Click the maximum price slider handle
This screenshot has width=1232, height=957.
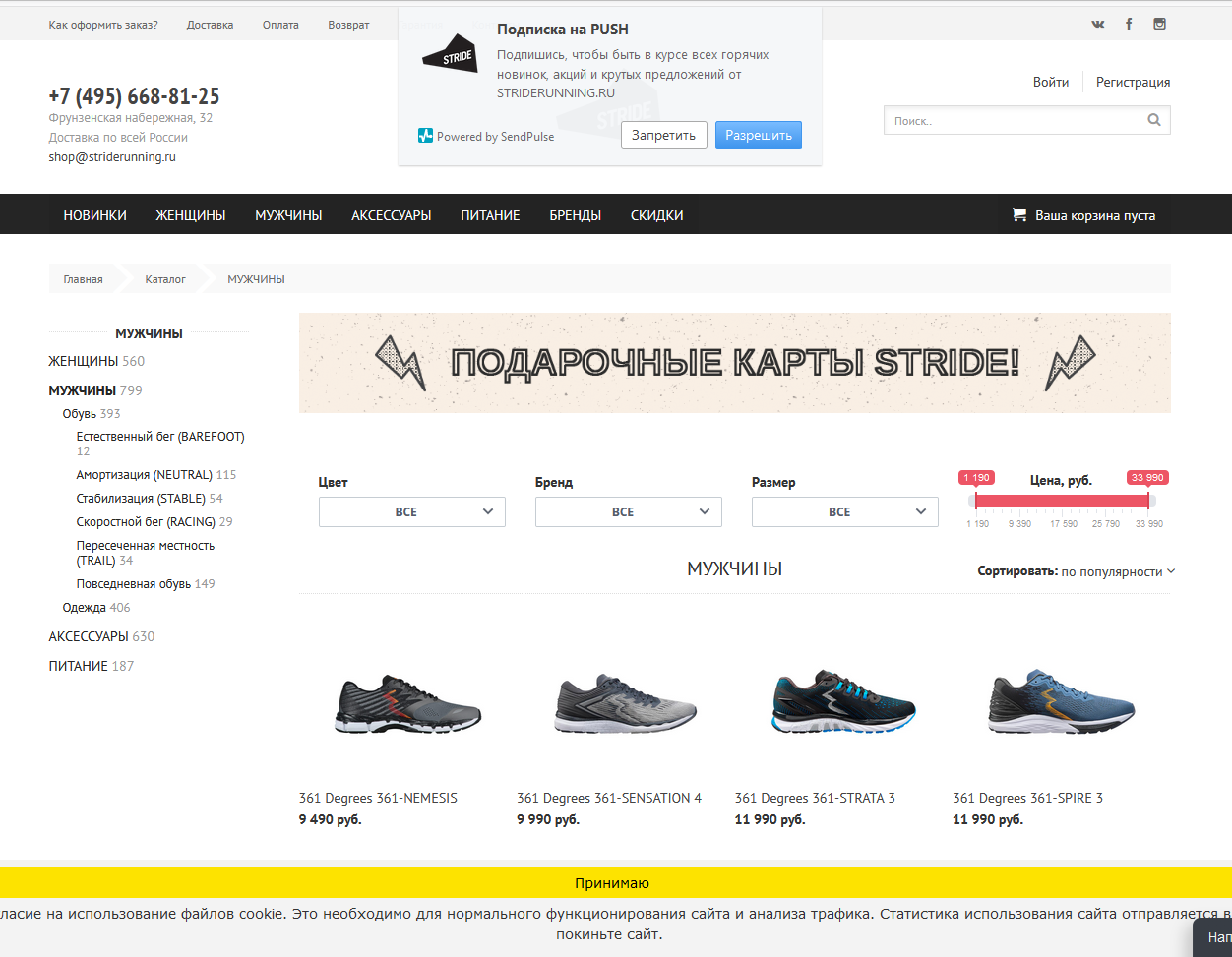[x=1147, y=500]
